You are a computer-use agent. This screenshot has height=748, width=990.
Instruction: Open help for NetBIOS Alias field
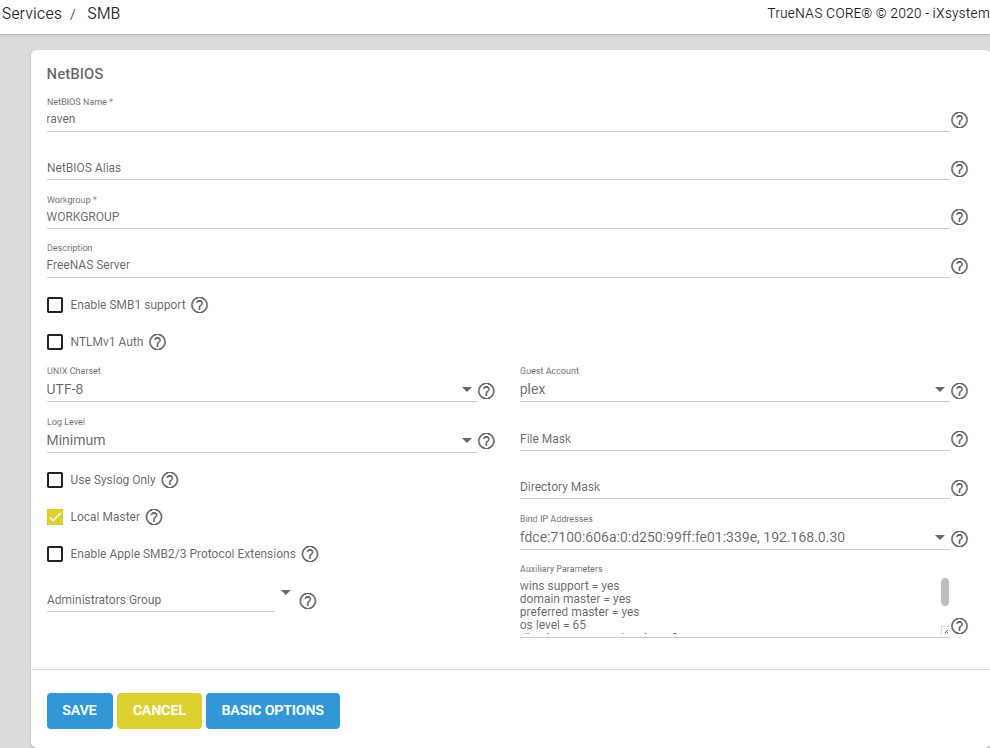click(959, 169)
